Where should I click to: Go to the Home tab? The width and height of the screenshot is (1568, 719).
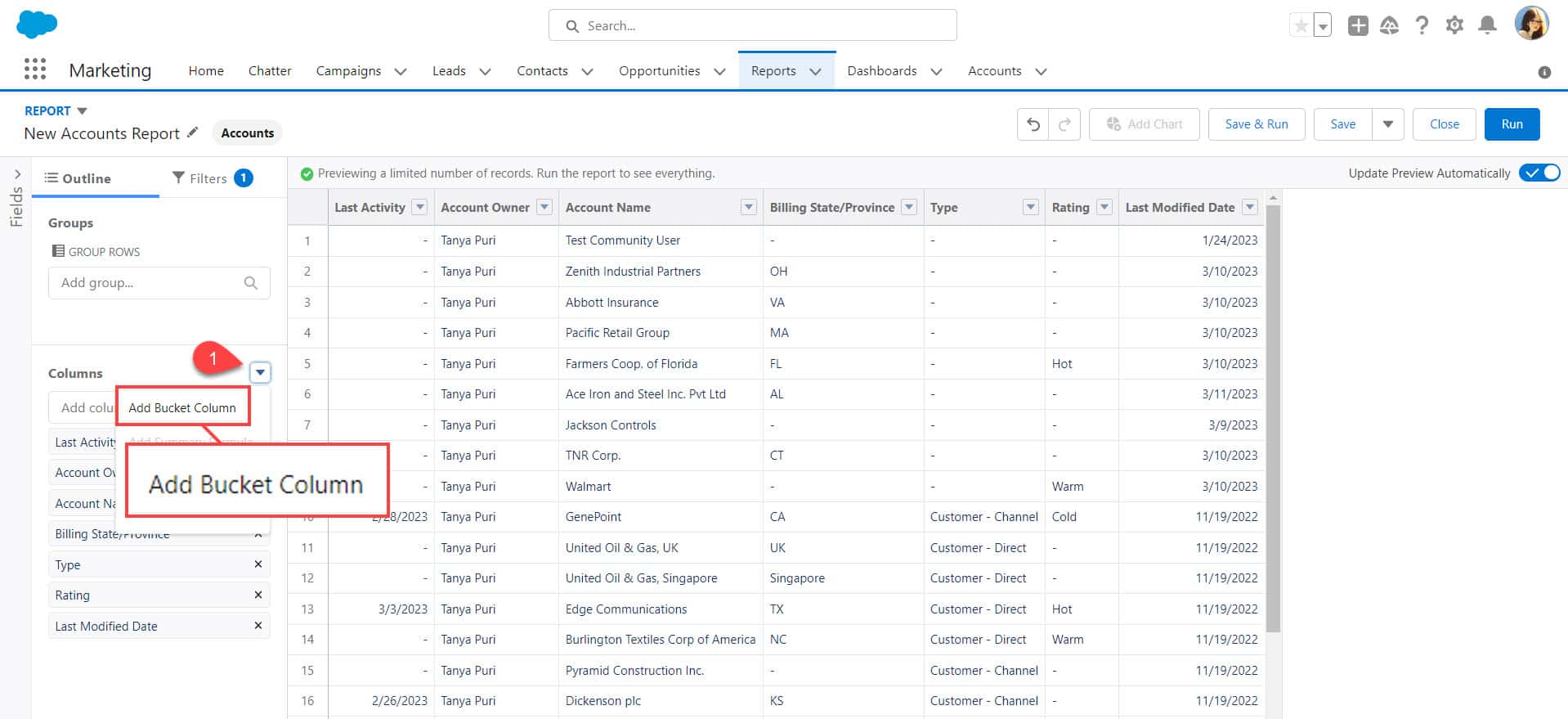(206, 71)
